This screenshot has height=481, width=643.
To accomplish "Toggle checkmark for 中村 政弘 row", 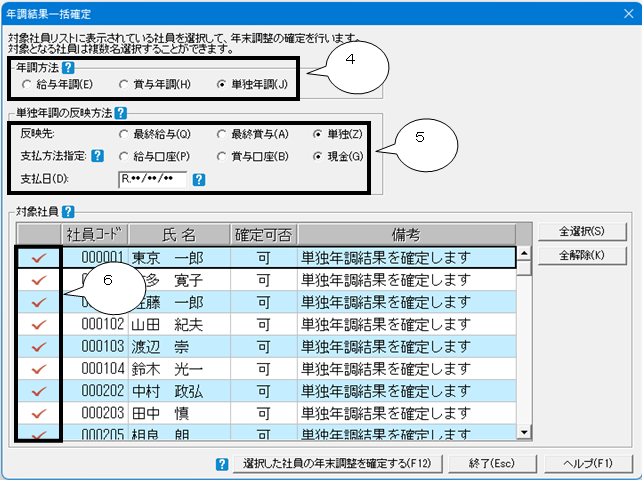I will [39, 391].
